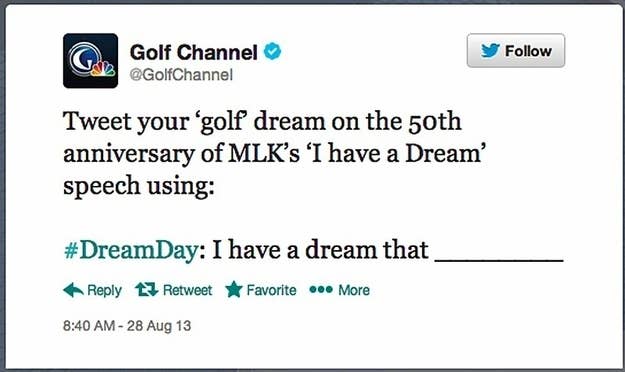Open the Golf Channel display name
This screenshot has height=372, width=625.
[194, 52]
